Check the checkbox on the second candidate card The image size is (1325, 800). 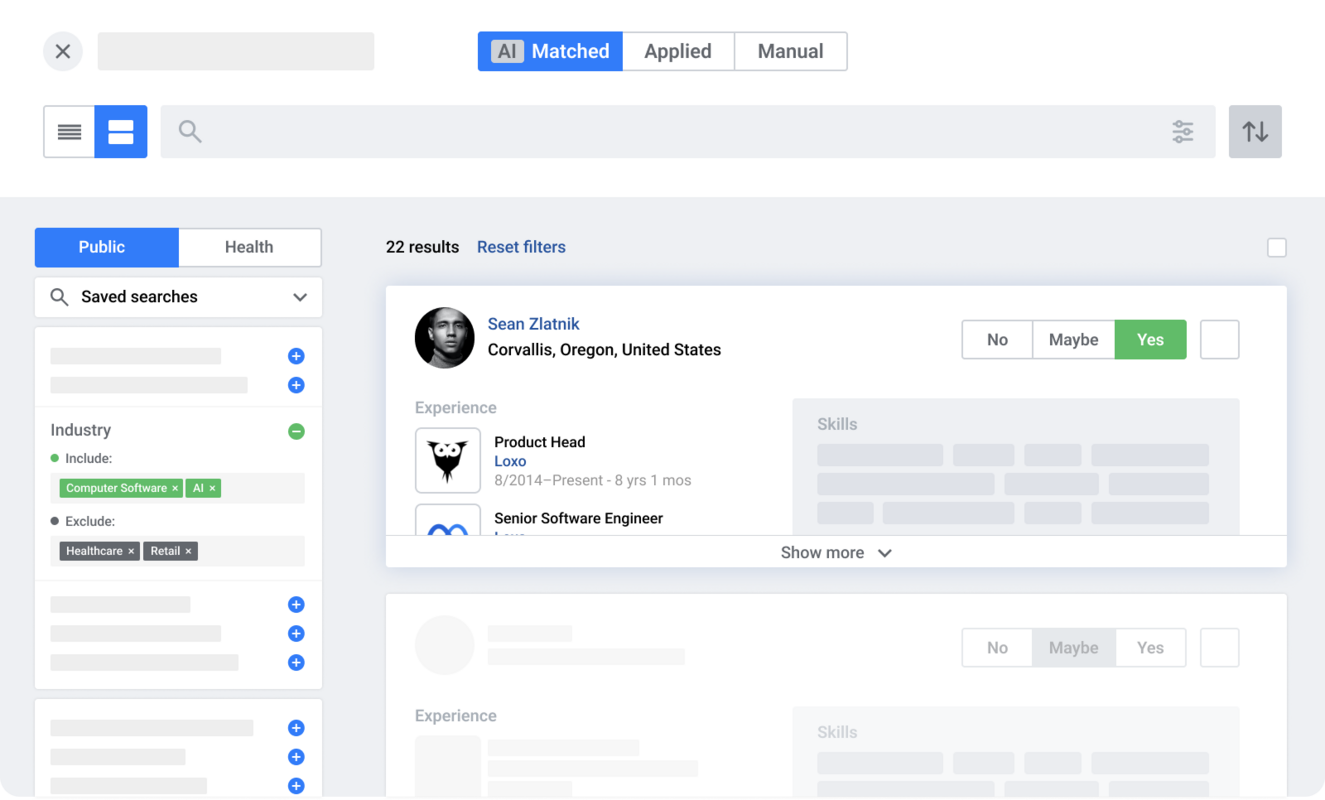coord(1219,647)
